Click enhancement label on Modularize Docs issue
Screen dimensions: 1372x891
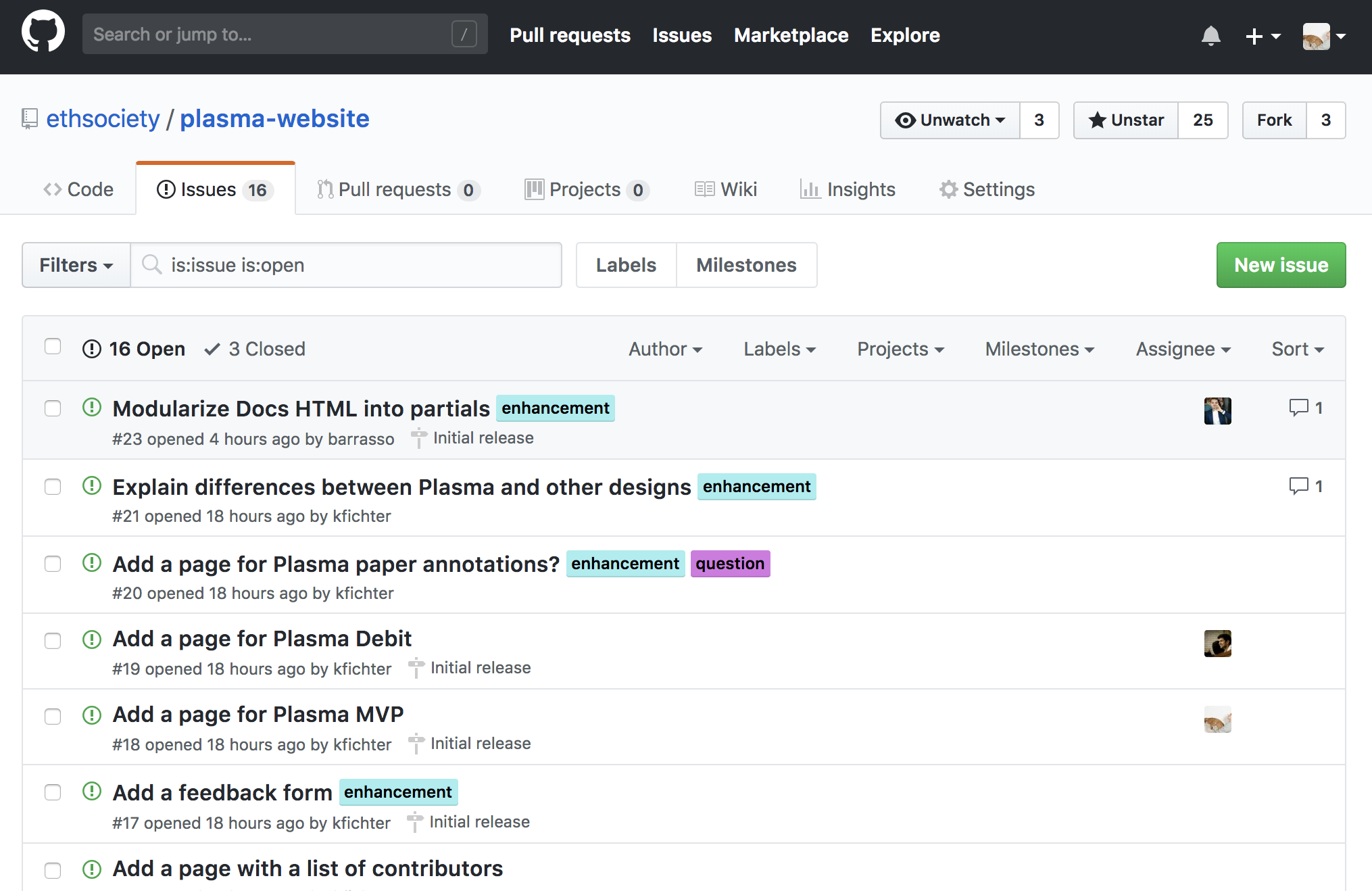[x=556, y=408]
